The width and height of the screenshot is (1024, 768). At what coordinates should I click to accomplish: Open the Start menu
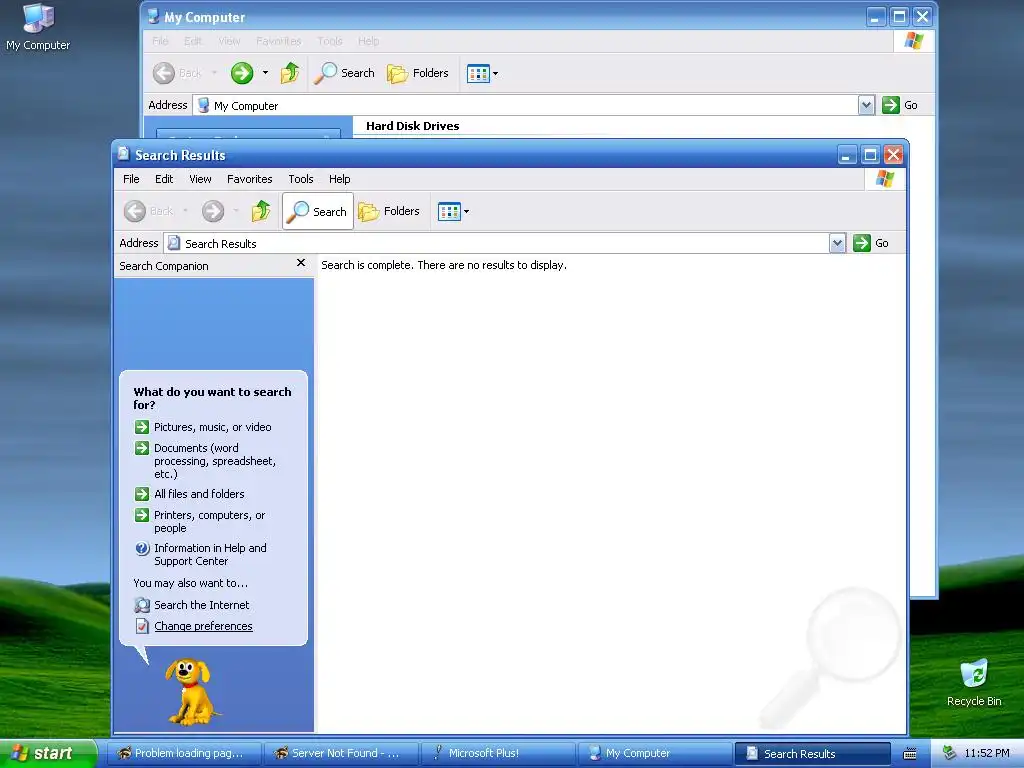[x=47, y=753]
